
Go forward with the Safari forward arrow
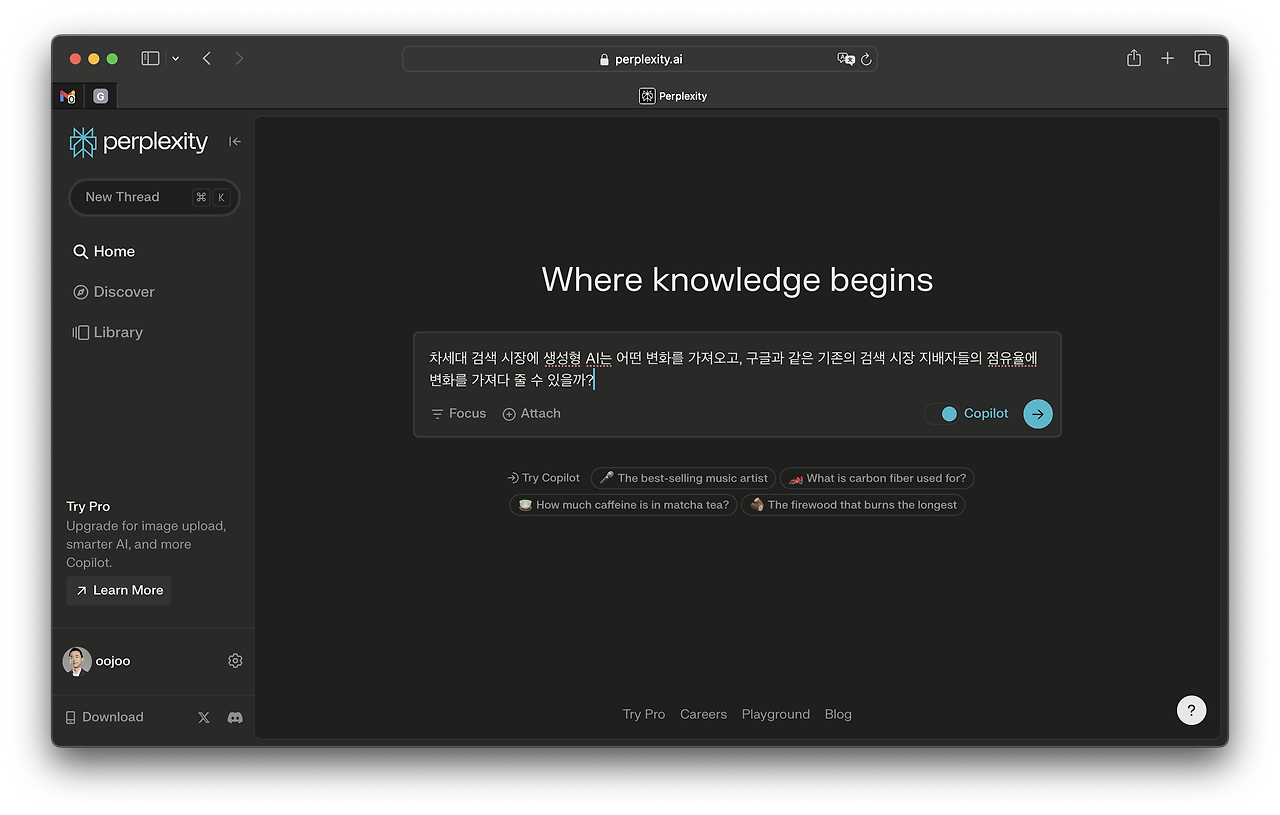point(239,59)
